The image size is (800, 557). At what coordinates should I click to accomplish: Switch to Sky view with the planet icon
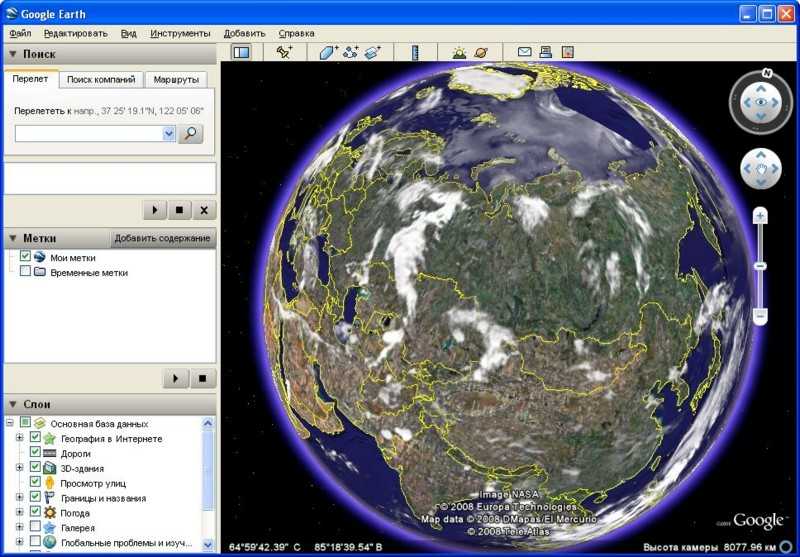coord(481,52)
